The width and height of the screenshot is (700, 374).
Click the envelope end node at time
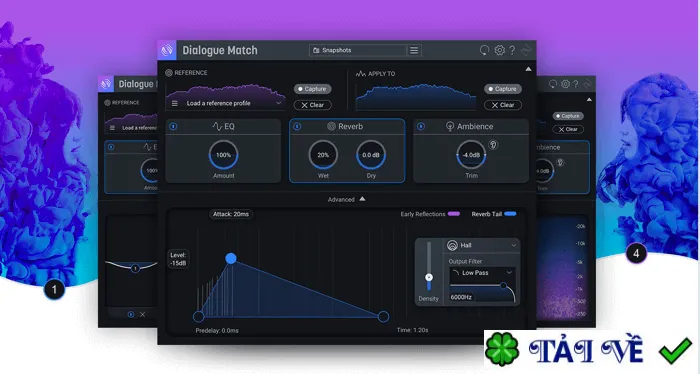click(x=383, y=317)
